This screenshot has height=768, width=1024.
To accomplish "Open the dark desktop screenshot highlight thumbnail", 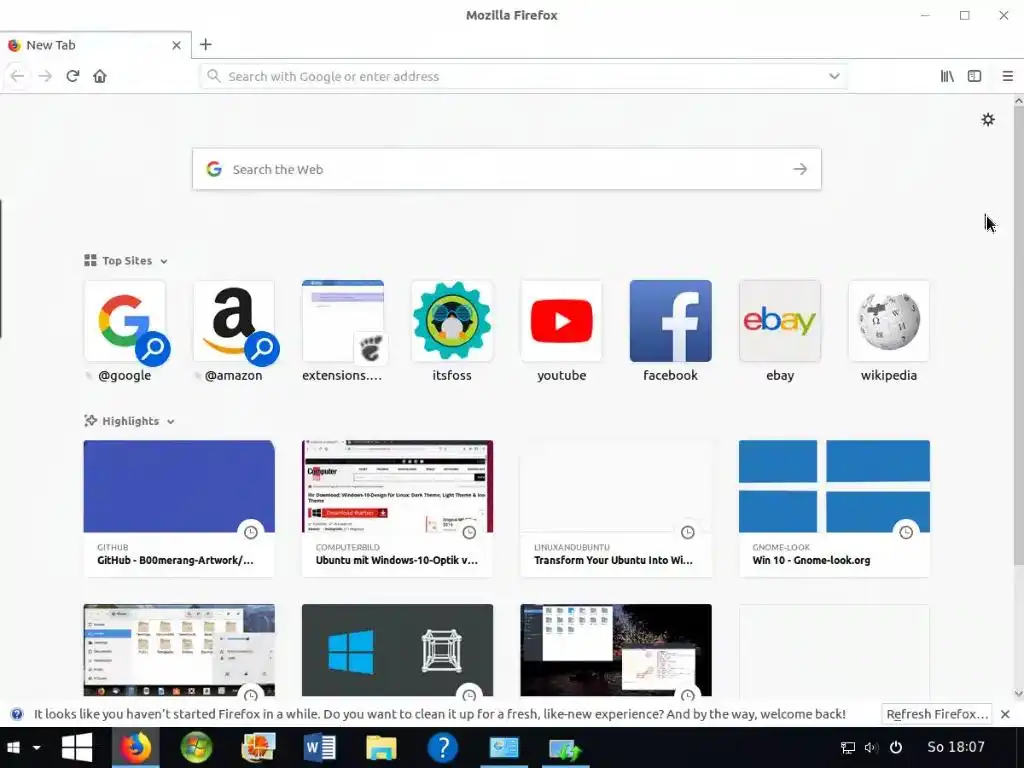I will click(616, 650).
